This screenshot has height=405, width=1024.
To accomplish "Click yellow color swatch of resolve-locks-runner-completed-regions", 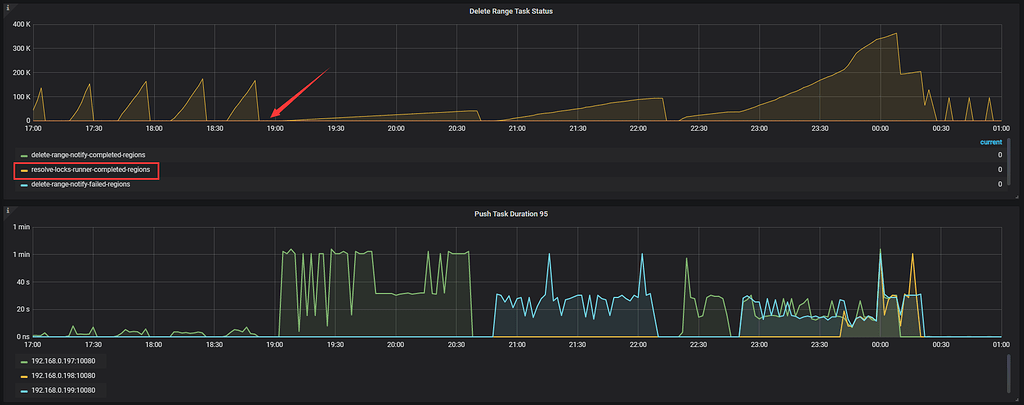I will click(x=24, y=170).
